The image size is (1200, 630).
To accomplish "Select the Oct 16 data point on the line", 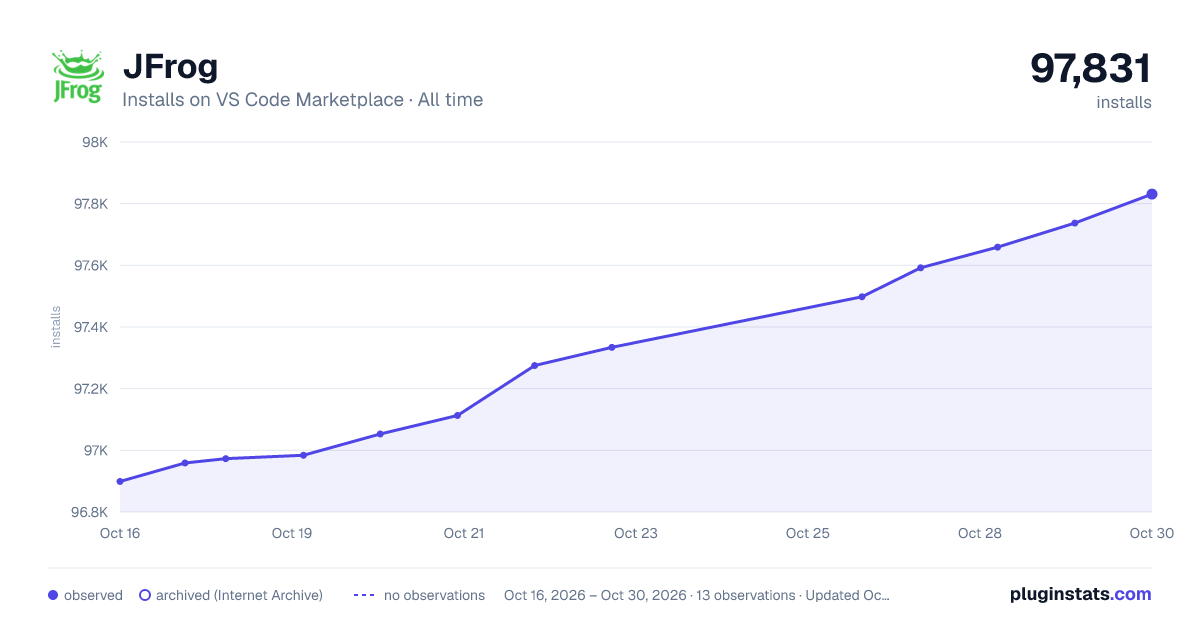I will 120,482.
